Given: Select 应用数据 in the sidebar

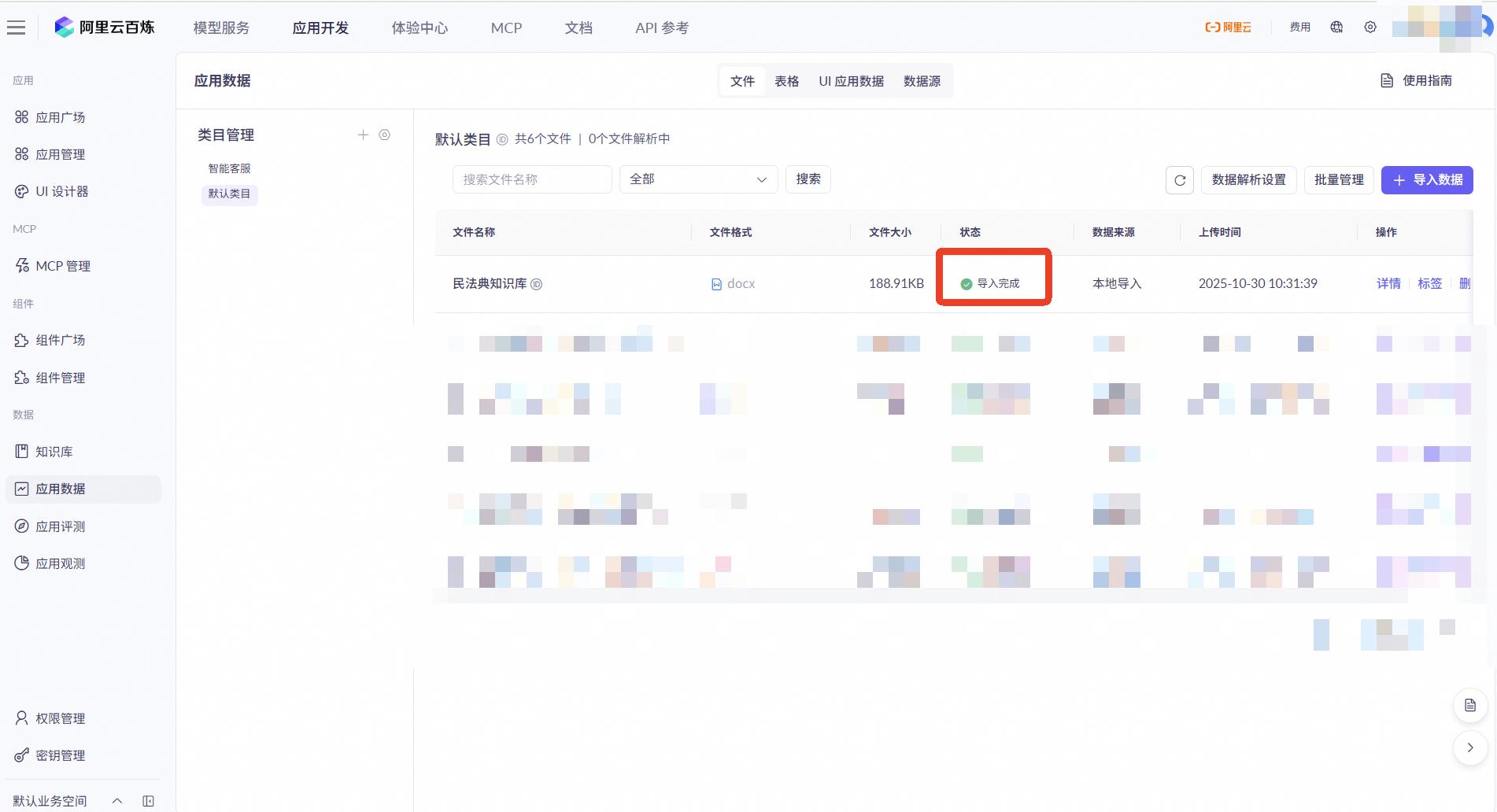Looking at the screenshot, I should 83,489.
